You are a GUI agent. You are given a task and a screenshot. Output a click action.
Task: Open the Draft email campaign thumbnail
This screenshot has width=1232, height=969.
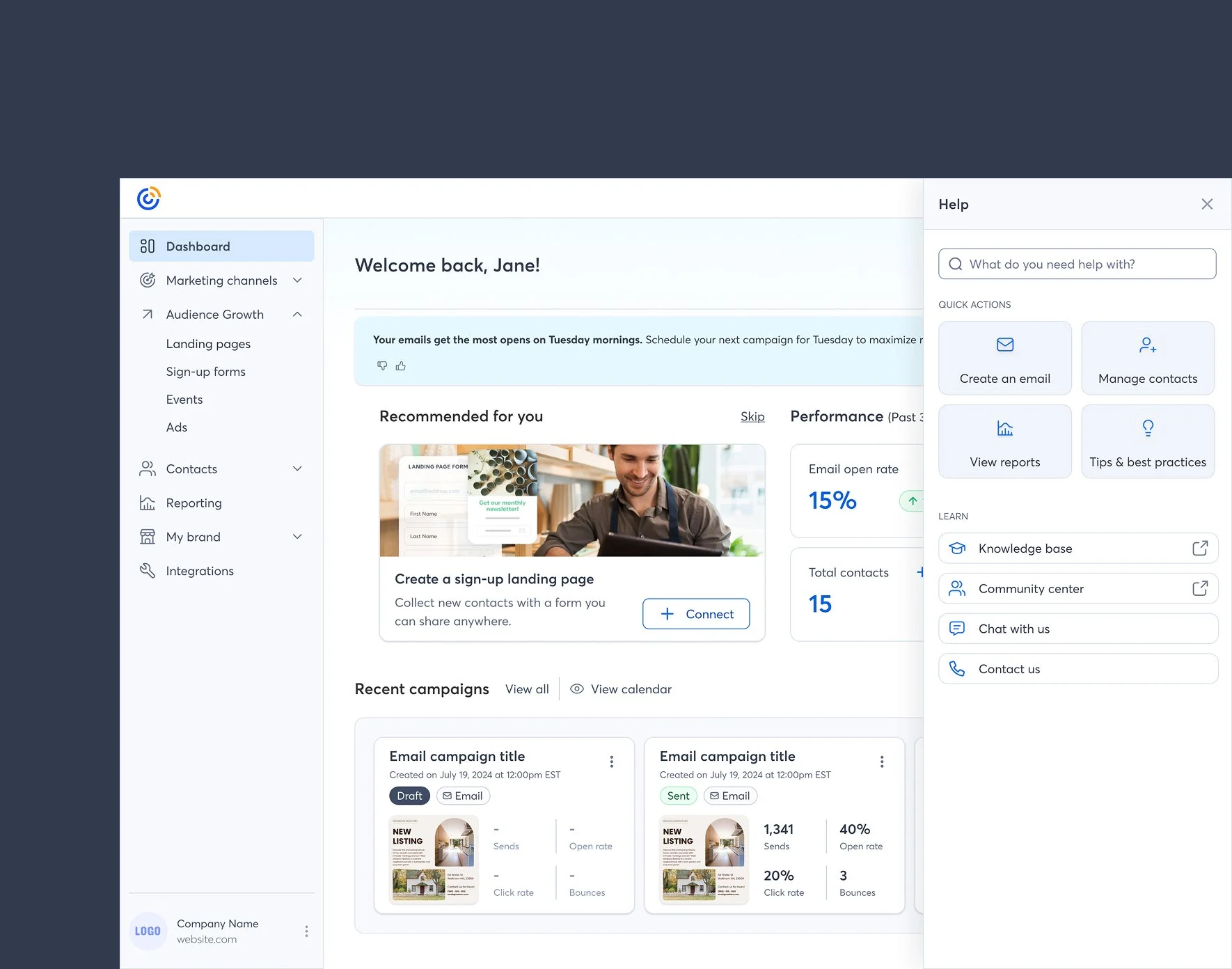434,860
